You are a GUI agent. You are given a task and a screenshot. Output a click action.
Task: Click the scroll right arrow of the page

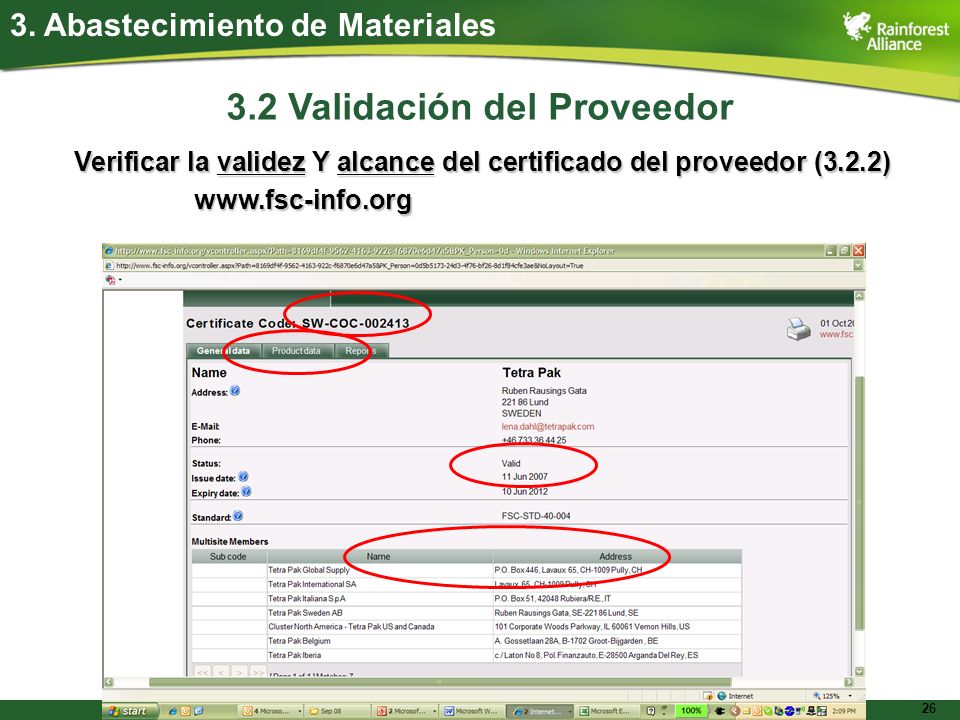point(849,681)
